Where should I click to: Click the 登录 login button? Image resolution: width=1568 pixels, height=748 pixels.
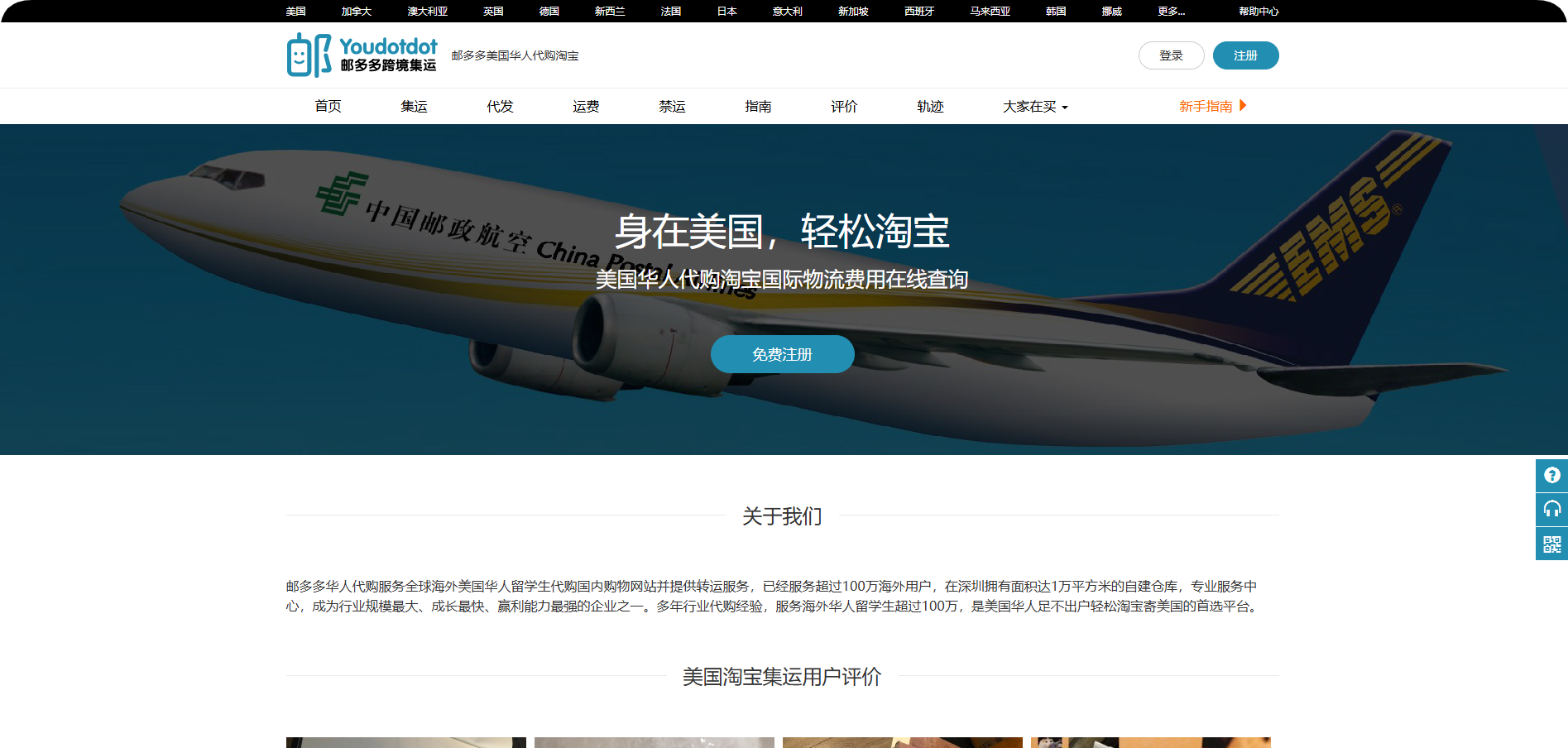pos(1171,55)
